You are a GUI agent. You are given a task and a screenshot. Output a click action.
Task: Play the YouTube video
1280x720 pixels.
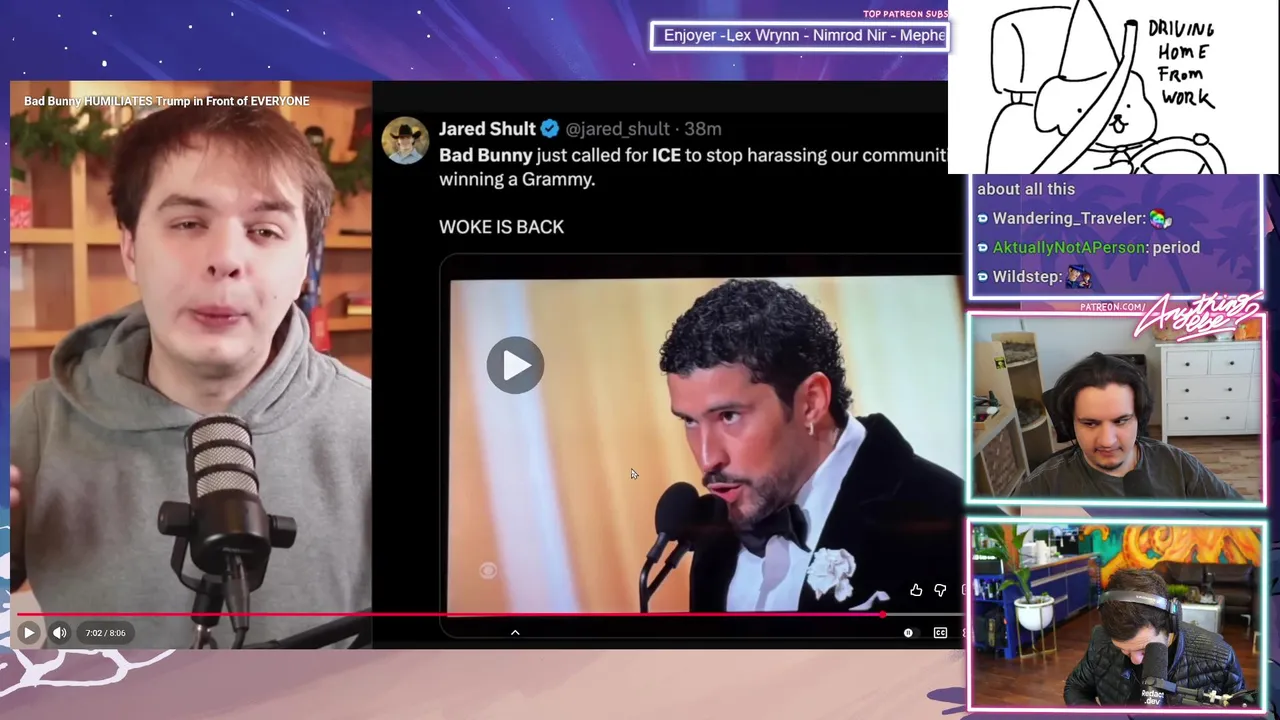click(x=28, y=632)
